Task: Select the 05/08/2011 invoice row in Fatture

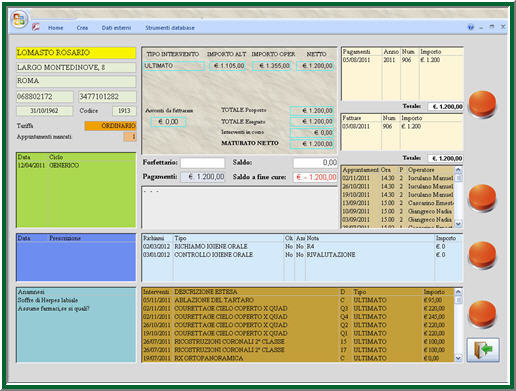Action: coord(402,126)
